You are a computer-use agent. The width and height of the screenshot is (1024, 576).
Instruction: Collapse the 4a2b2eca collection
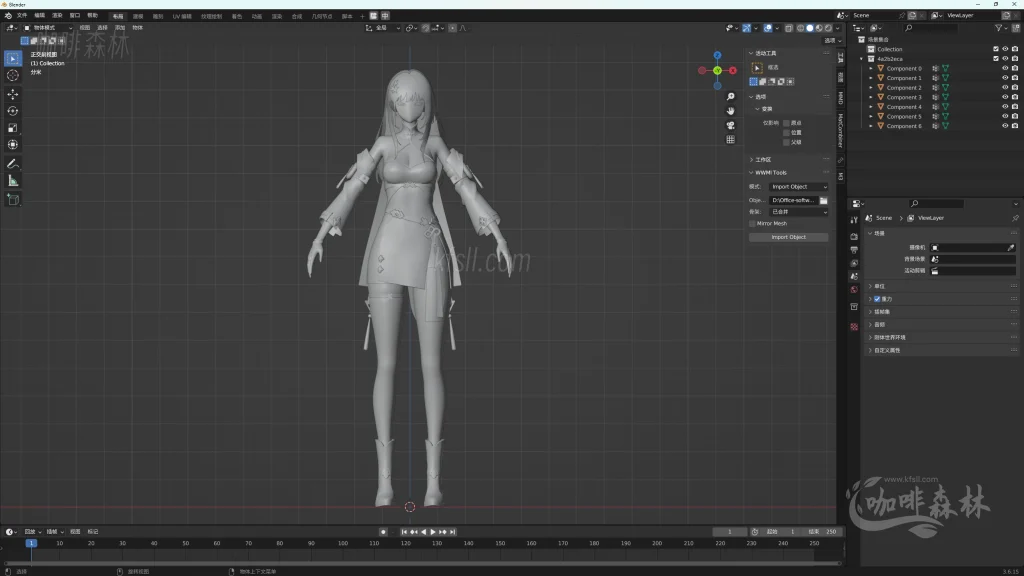pos(862,59)
